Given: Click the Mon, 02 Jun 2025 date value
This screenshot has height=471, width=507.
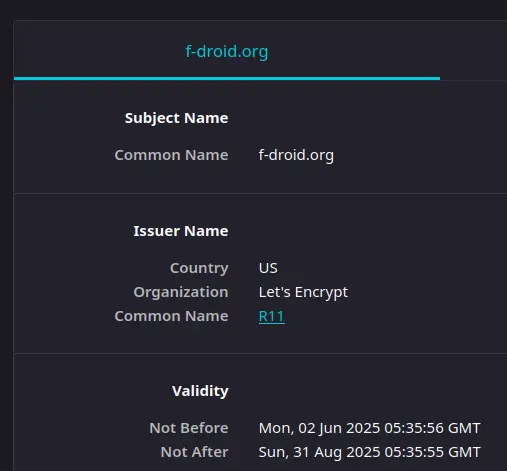Looking at the screenshot, I should (369, 428).
